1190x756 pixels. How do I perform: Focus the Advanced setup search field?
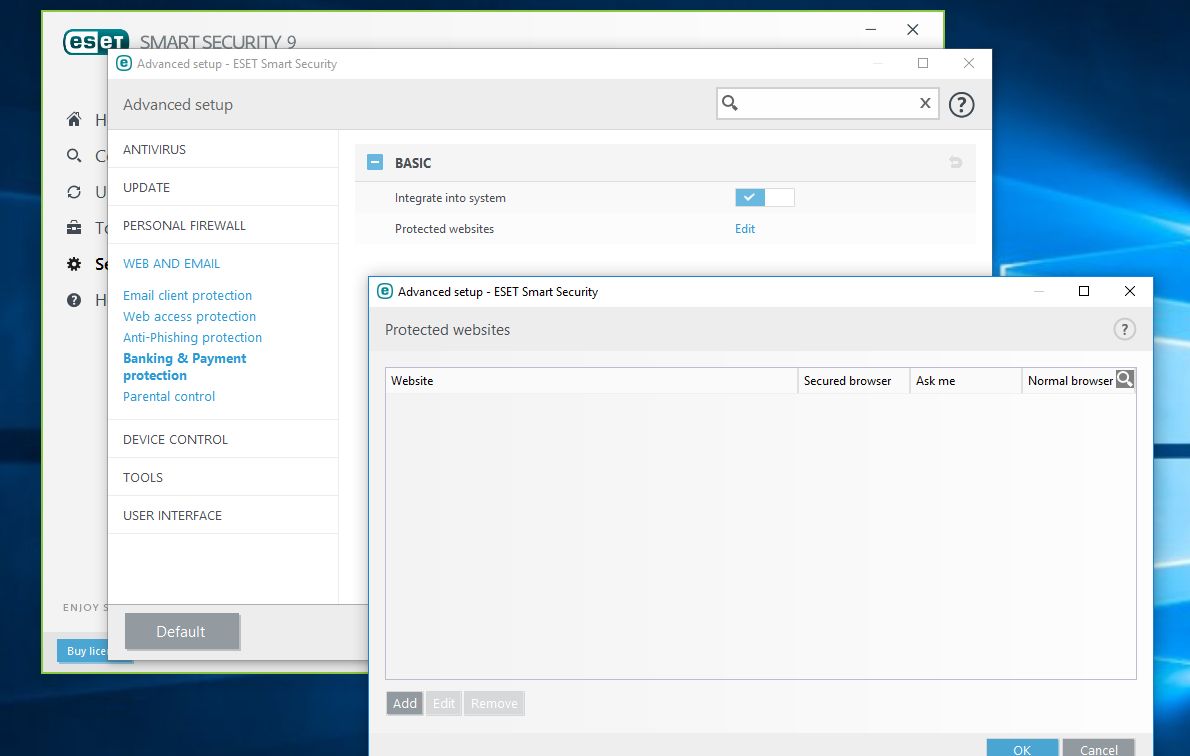tap(827, 103)
